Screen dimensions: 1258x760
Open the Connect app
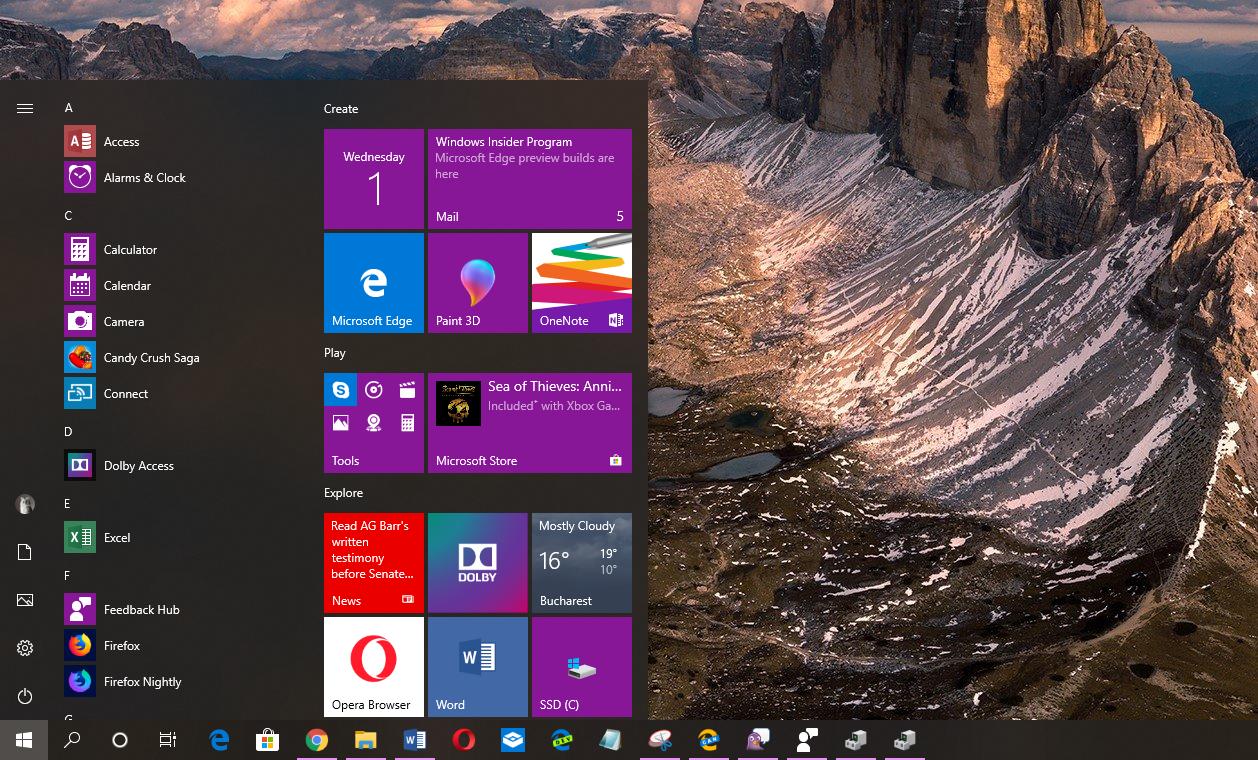click(180, 394)
